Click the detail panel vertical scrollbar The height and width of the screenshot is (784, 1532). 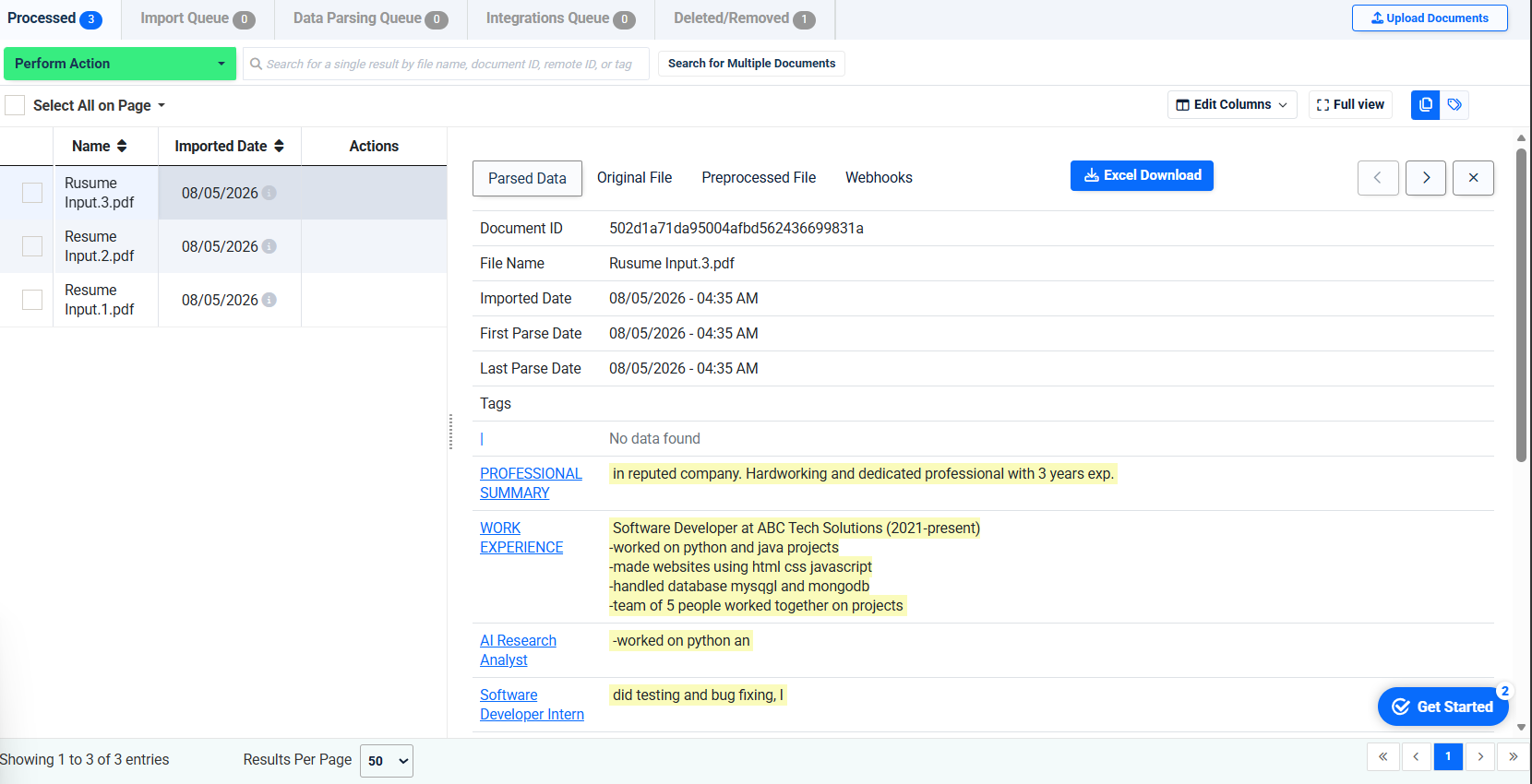[1521, 304]
